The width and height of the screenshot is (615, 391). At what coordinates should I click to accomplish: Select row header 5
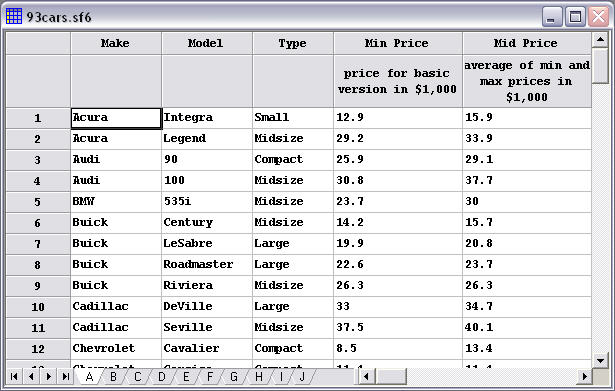click(x=38, y=202)
